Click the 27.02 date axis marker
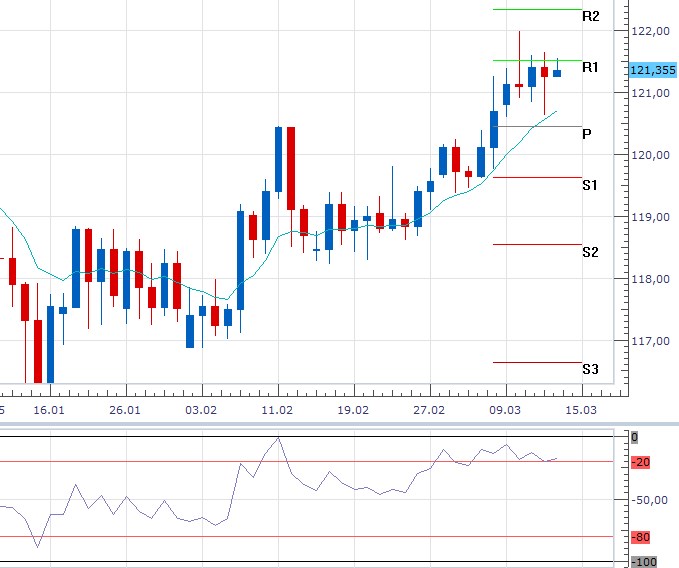 [429, 410]
